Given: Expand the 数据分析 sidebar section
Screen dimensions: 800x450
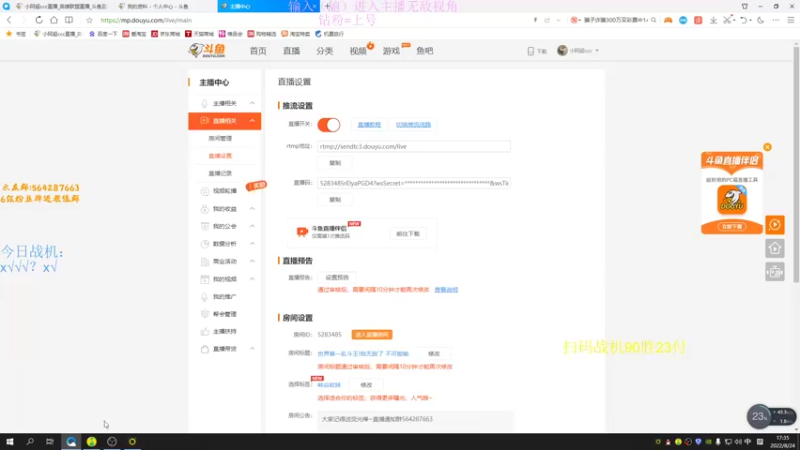Looking at the screenshot, I should point(252,243).
